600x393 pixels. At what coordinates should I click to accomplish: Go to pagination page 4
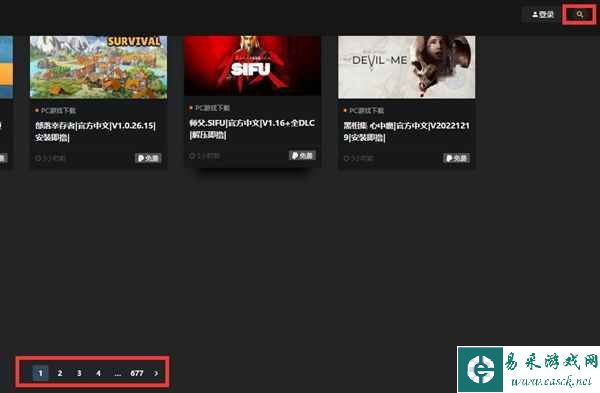(x=98, y=372)
